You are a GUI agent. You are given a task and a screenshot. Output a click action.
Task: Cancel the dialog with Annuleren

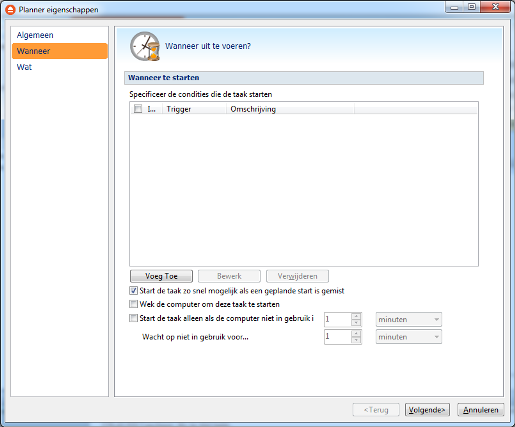pyautogui.click(x=480, y=410)
